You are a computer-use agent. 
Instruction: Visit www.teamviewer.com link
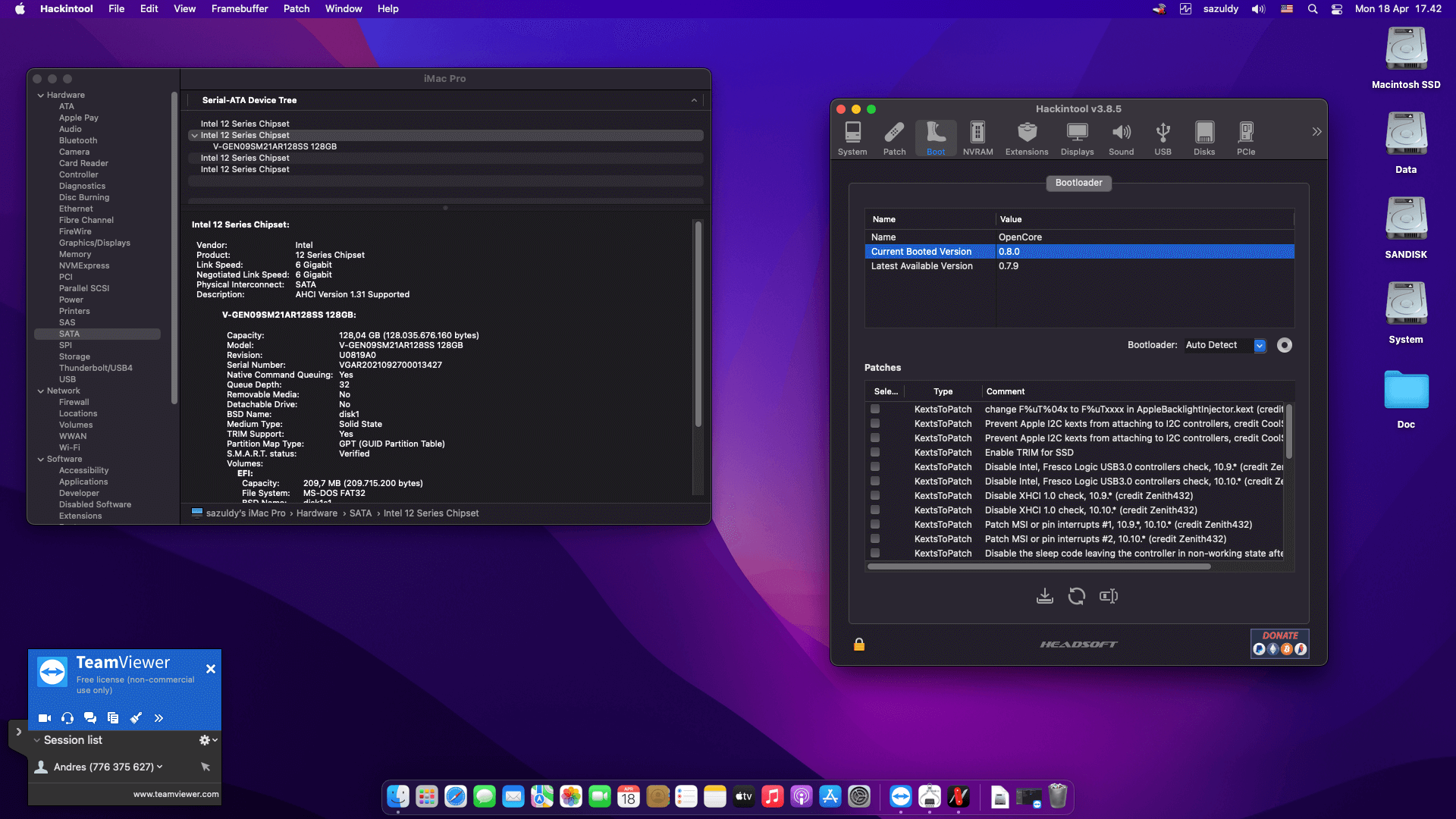[176, 794]
